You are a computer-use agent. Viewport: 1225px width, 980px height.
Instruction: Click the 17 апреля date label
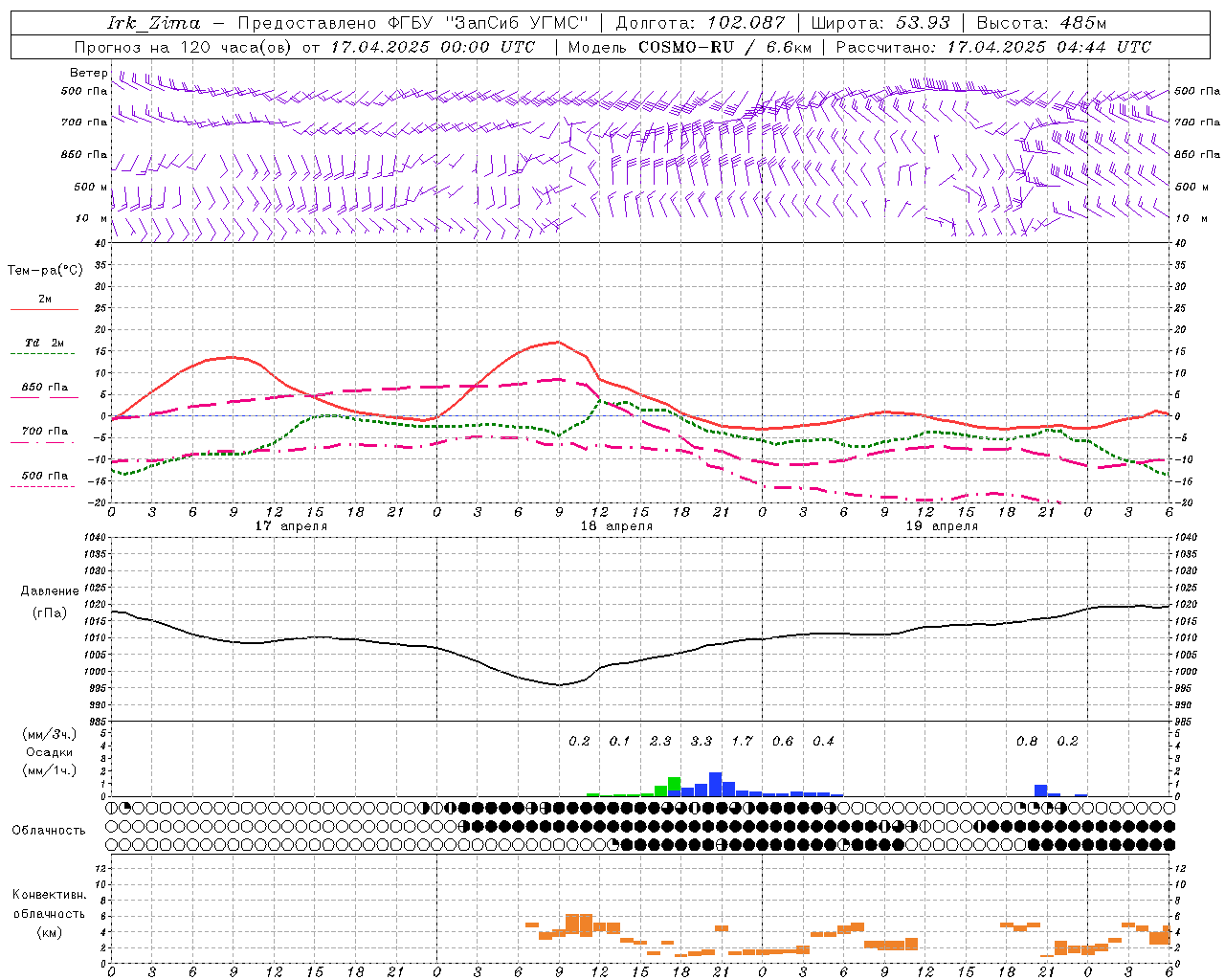(291, 526)
